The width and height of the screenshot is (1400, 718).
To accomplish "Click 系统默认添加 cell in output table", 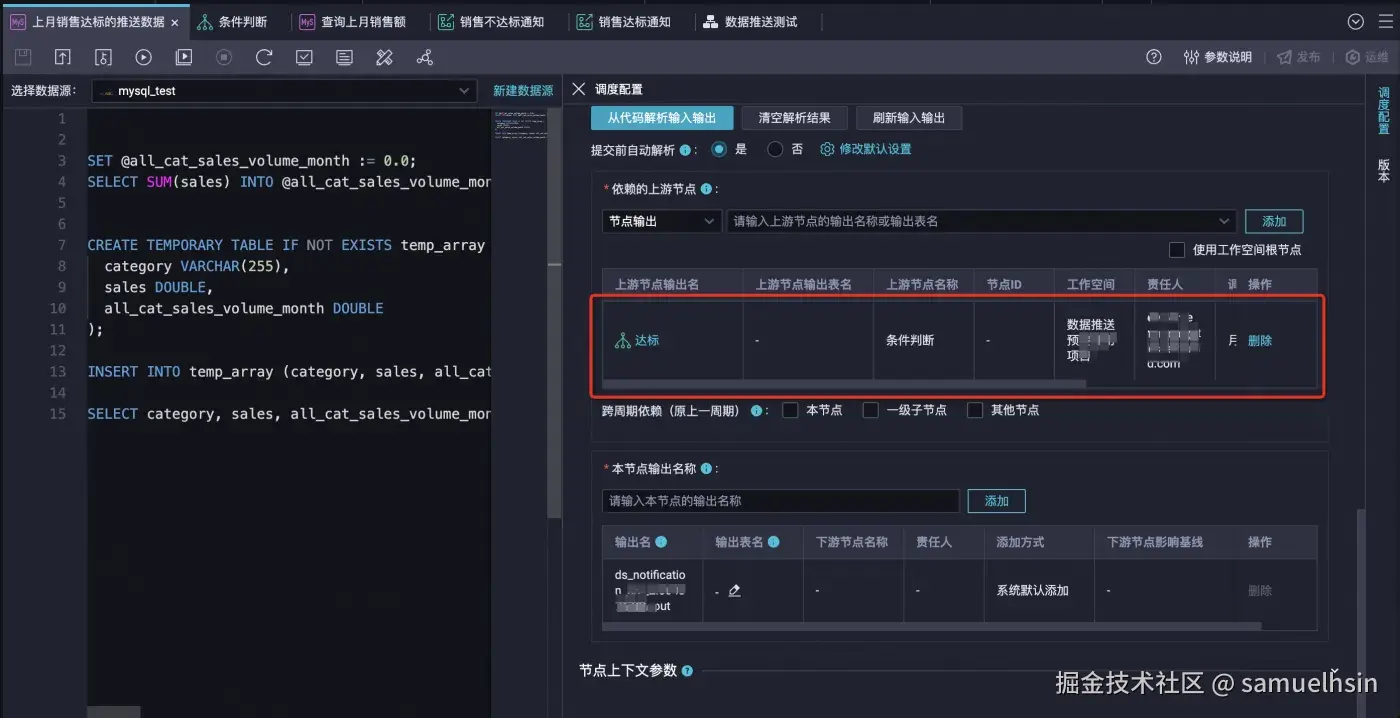I will tap(1033, 591).
